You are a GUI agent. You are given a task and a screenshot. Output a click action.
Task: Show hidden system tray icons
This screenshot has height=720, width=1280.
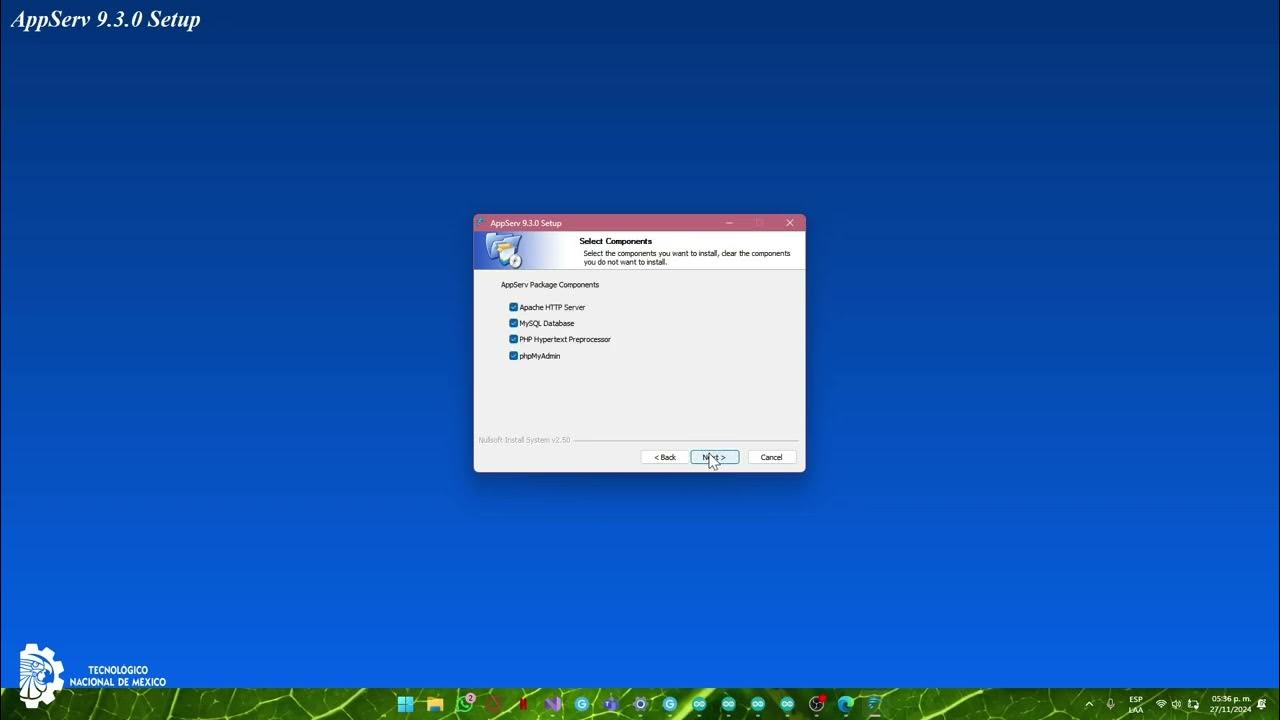(1089, 704)
